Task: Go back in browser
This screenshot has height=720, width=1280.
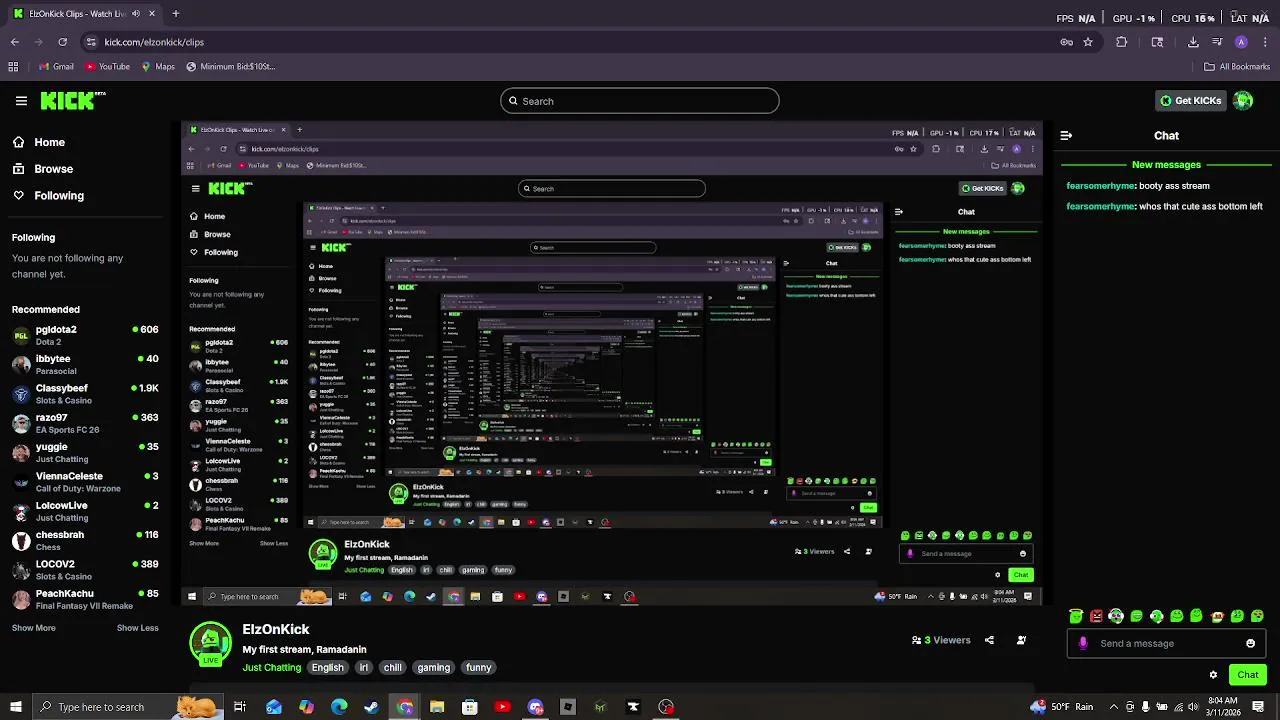Action: pyautogui.click(x=14, y=42)
